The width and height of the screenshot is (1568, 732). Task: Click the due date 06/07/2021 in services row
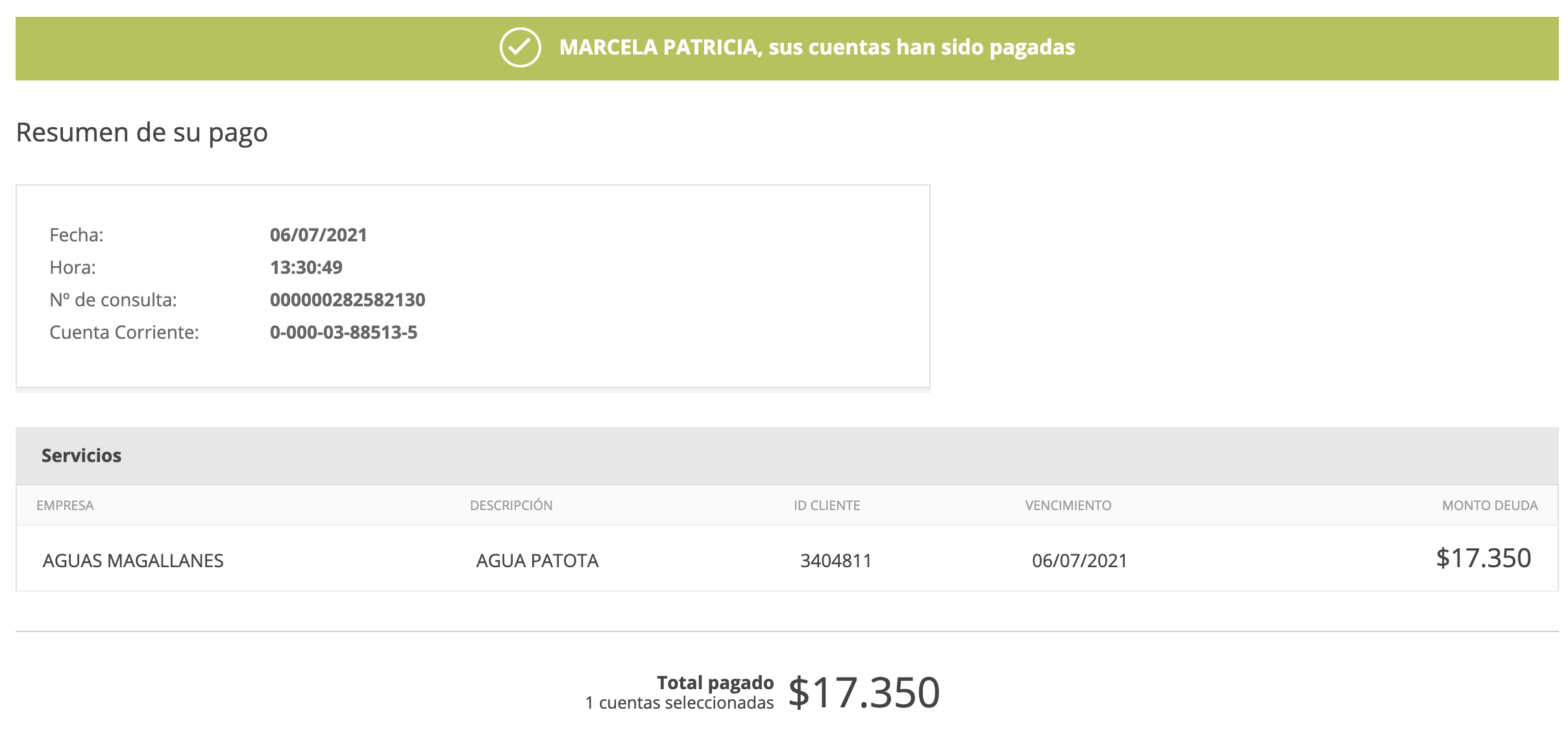click(x=1079, y=561)
